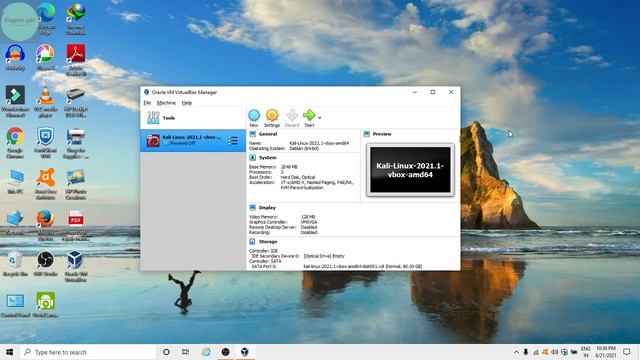Viewport: 640px width, 360px height.
Task: Open the File menu
Action: 147,103
